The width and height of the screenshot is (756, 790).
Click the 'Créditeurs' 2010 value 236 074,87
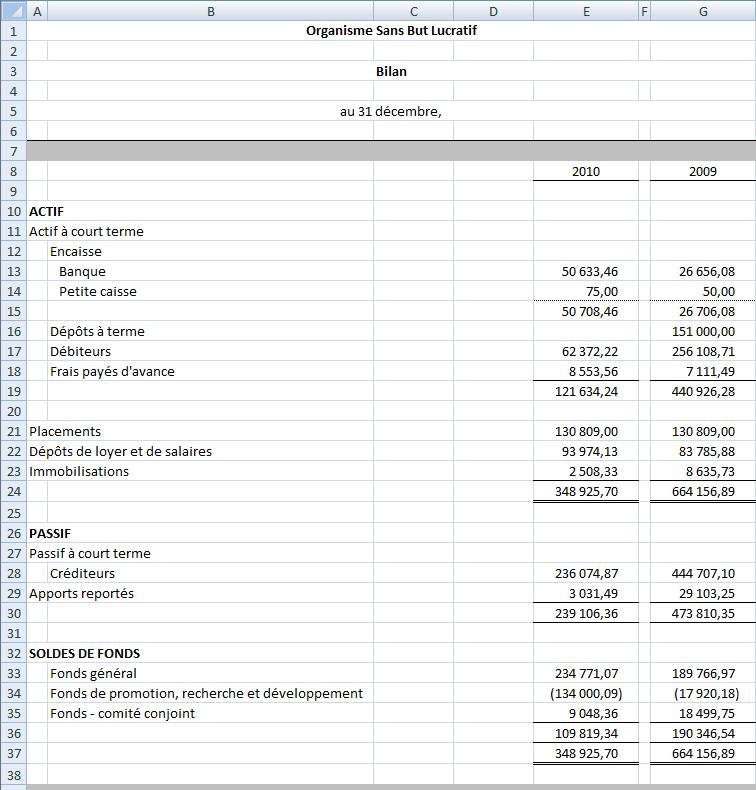pyautogui.click(x=586, y=573)
